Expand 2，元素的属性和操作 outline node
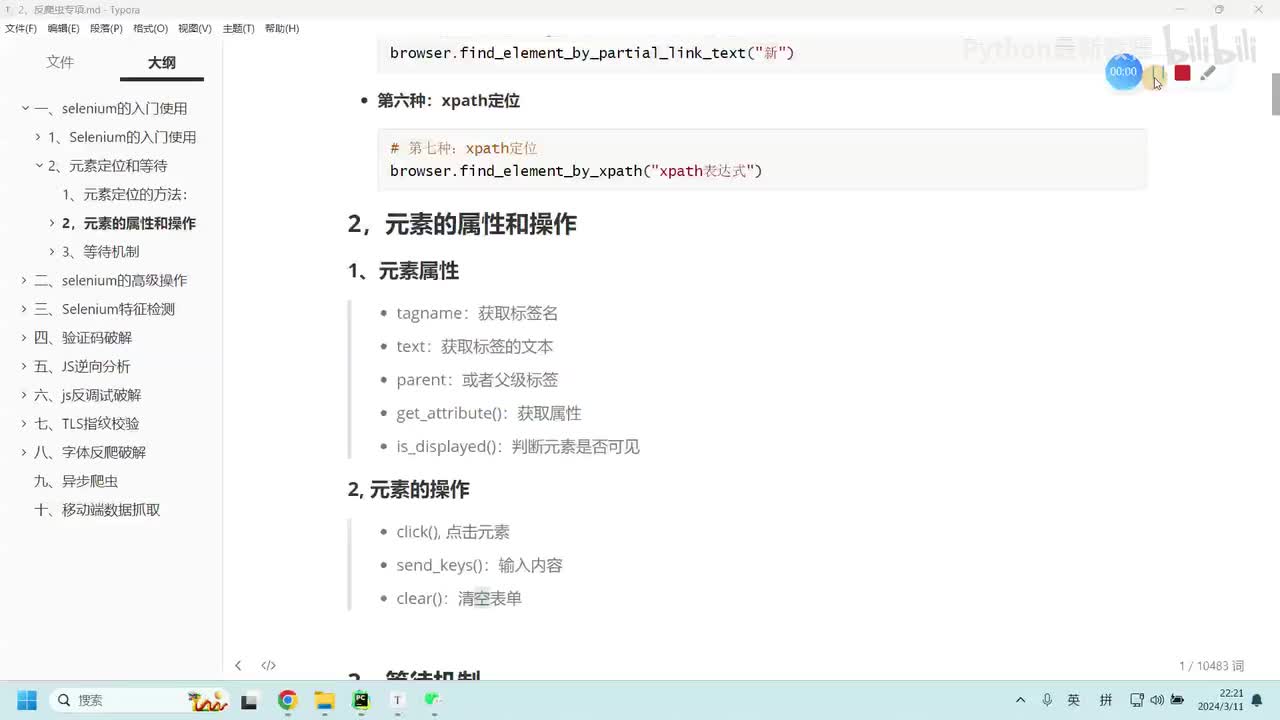This screenshot has width=1280, height=720. click(x=53, y=223)
